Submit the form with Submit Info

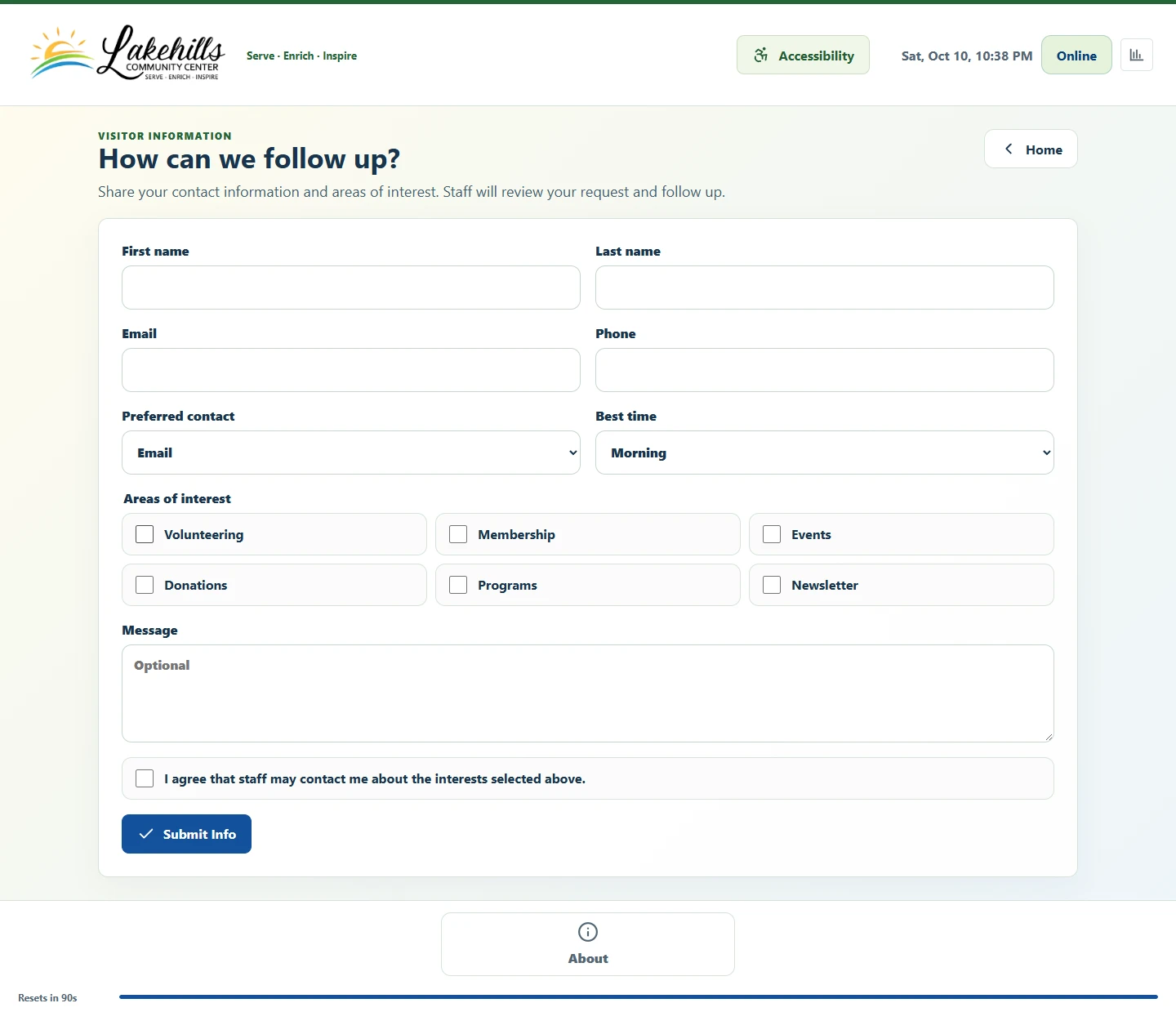coord(186,834)
